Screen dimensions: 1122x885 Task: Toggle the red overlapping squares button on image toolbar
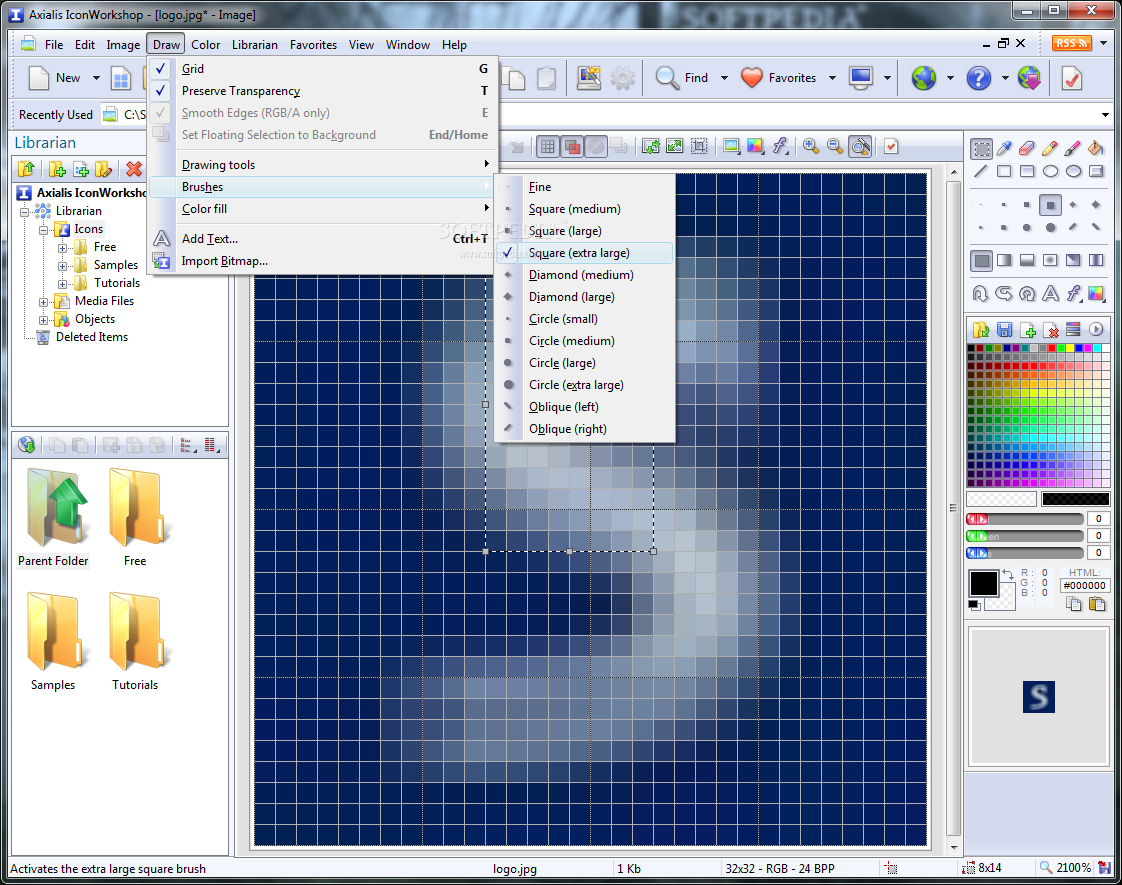(x=572, y=147)
